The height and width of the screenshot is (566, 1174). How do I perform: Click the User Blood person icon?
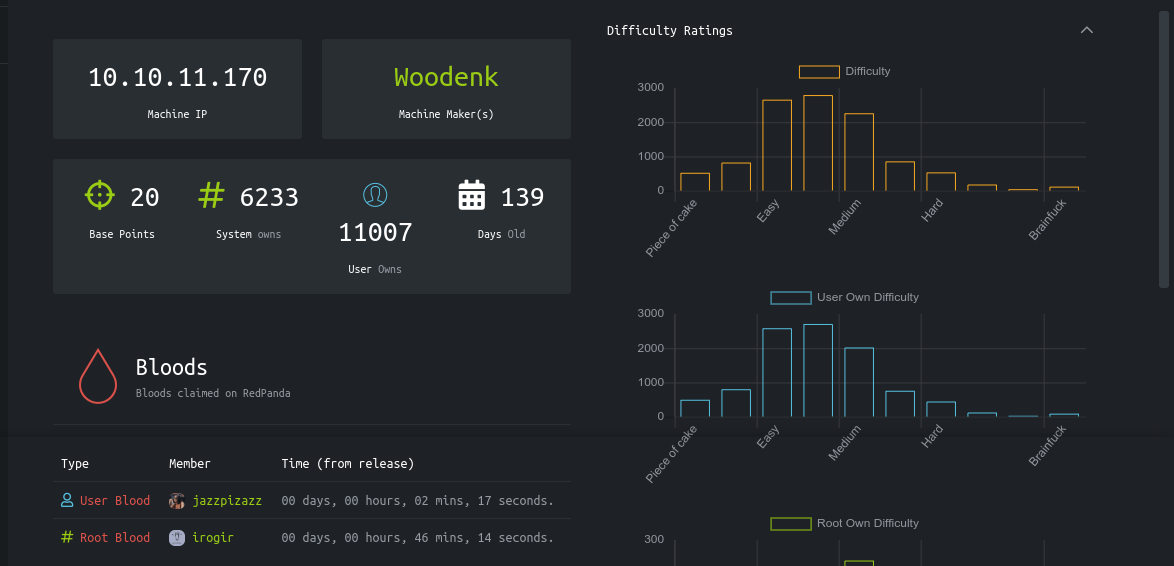click(67, 500)
